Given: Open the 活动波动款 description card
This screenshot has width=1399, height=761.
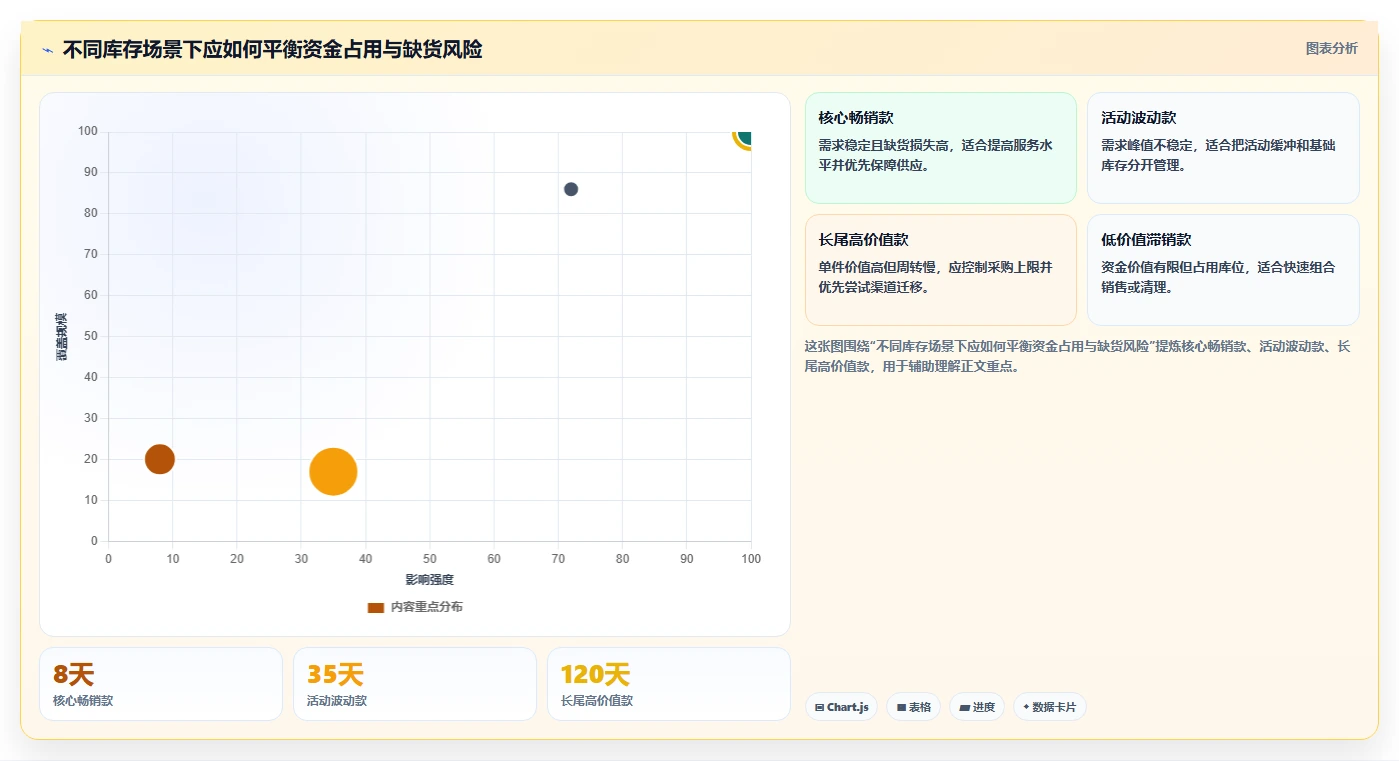Looking at the screenshot, I should 1223,148.
